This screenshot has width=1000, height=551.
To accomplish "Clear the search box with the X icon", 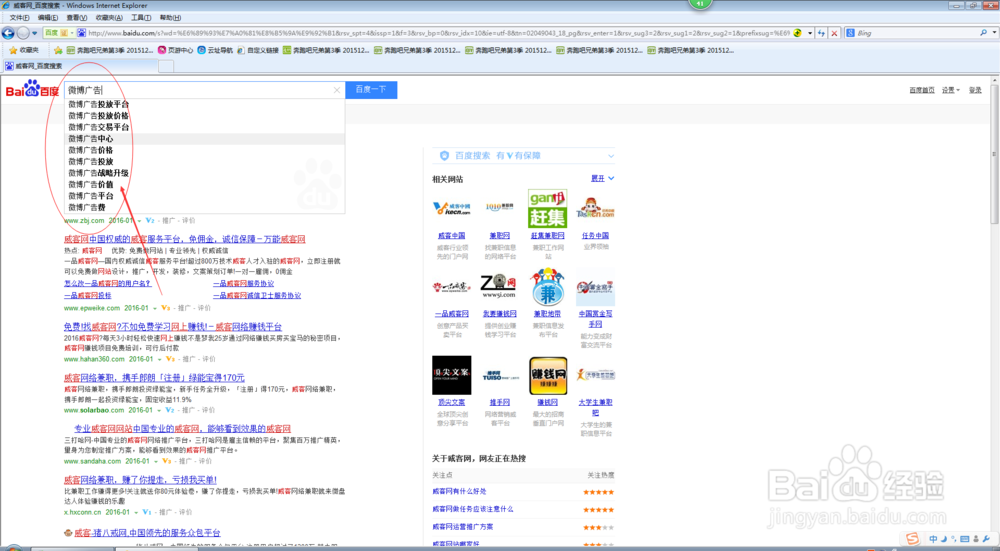I will [x=337, y=90].
